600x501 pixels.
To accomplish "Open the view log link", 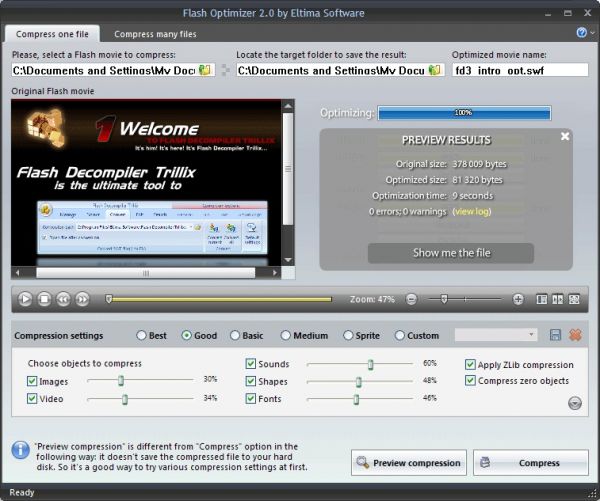I will click(x=471, y=211).
